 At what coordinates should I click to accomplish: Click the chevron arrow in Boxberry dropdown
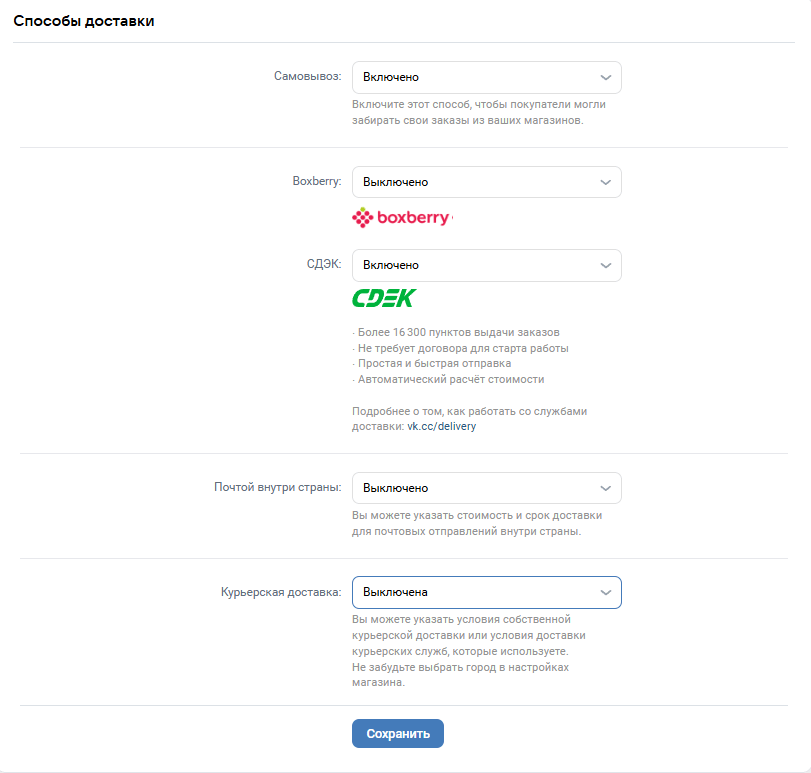coord(606,182)
